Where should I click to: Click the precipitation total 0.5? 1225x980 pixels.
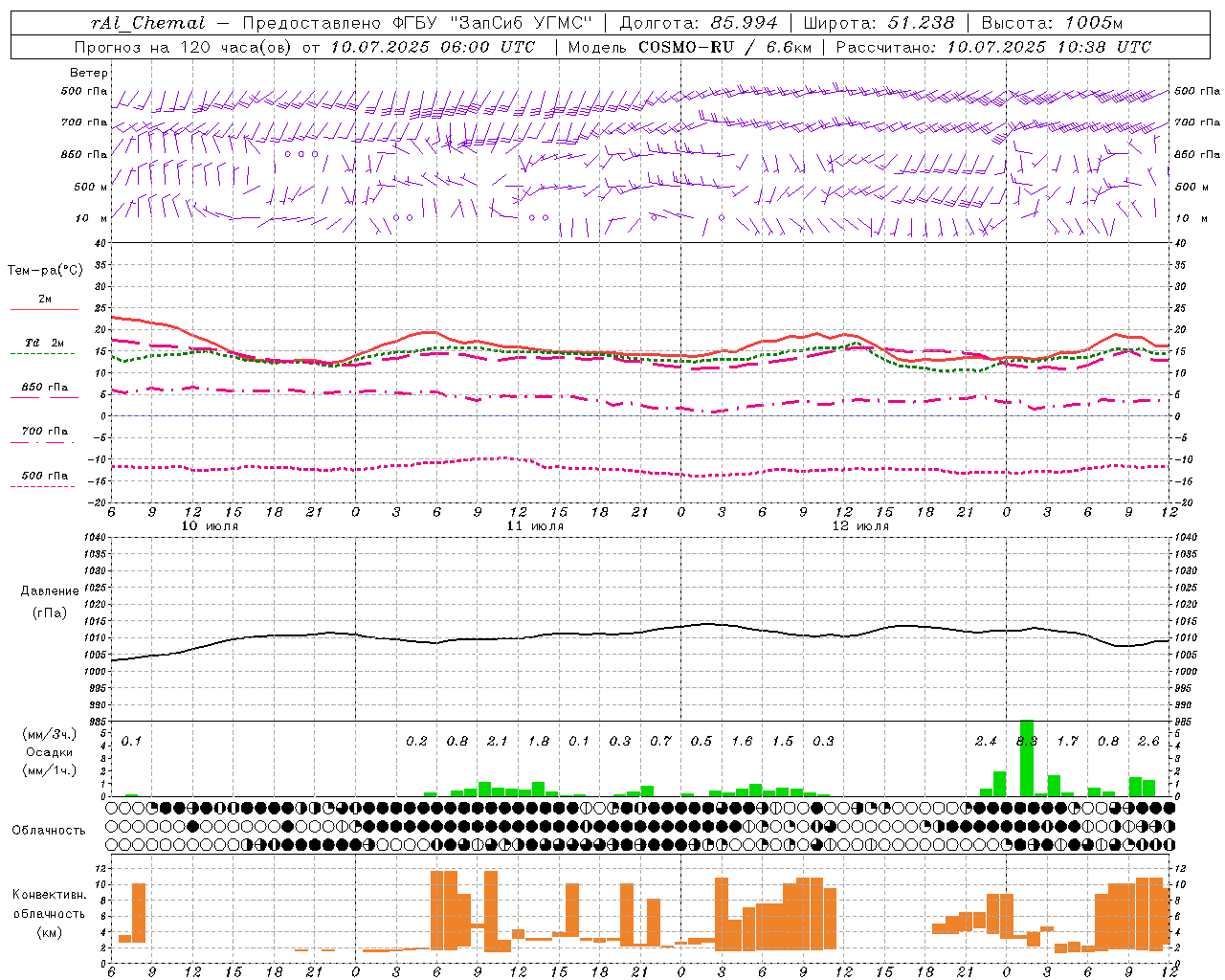click(x=702, y=741)
